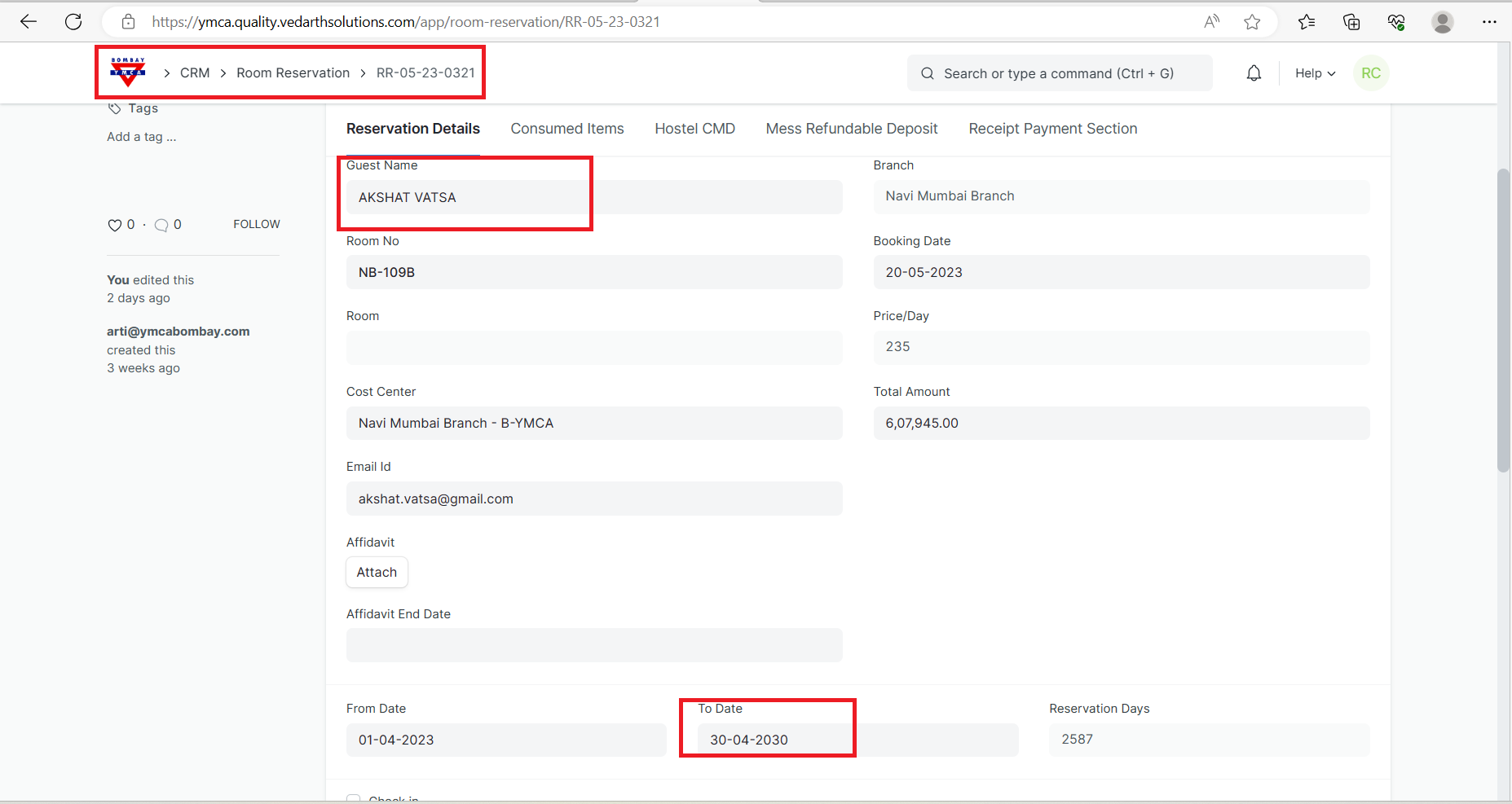Image resolution: width=1512 pixels, height=804 pixels.
Task: Open browser settings three-dot menu
Action: tap(1489, 22)
